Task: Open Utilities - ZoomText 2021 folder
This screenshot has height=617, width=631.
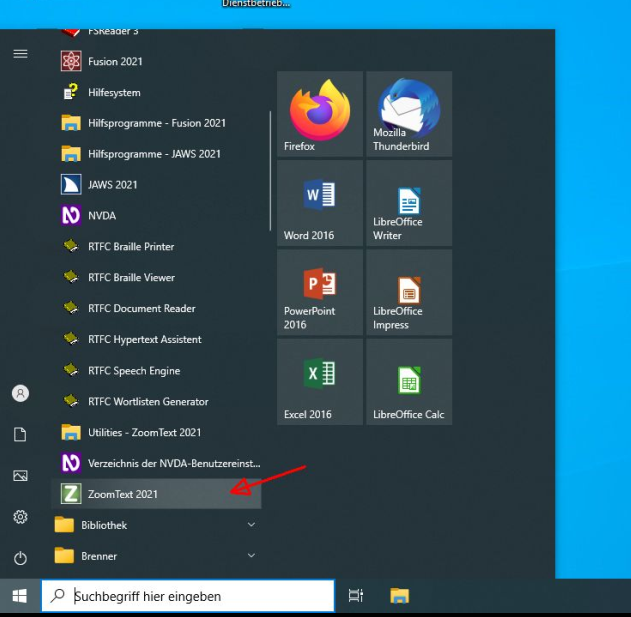Action: tap(156, 433)
